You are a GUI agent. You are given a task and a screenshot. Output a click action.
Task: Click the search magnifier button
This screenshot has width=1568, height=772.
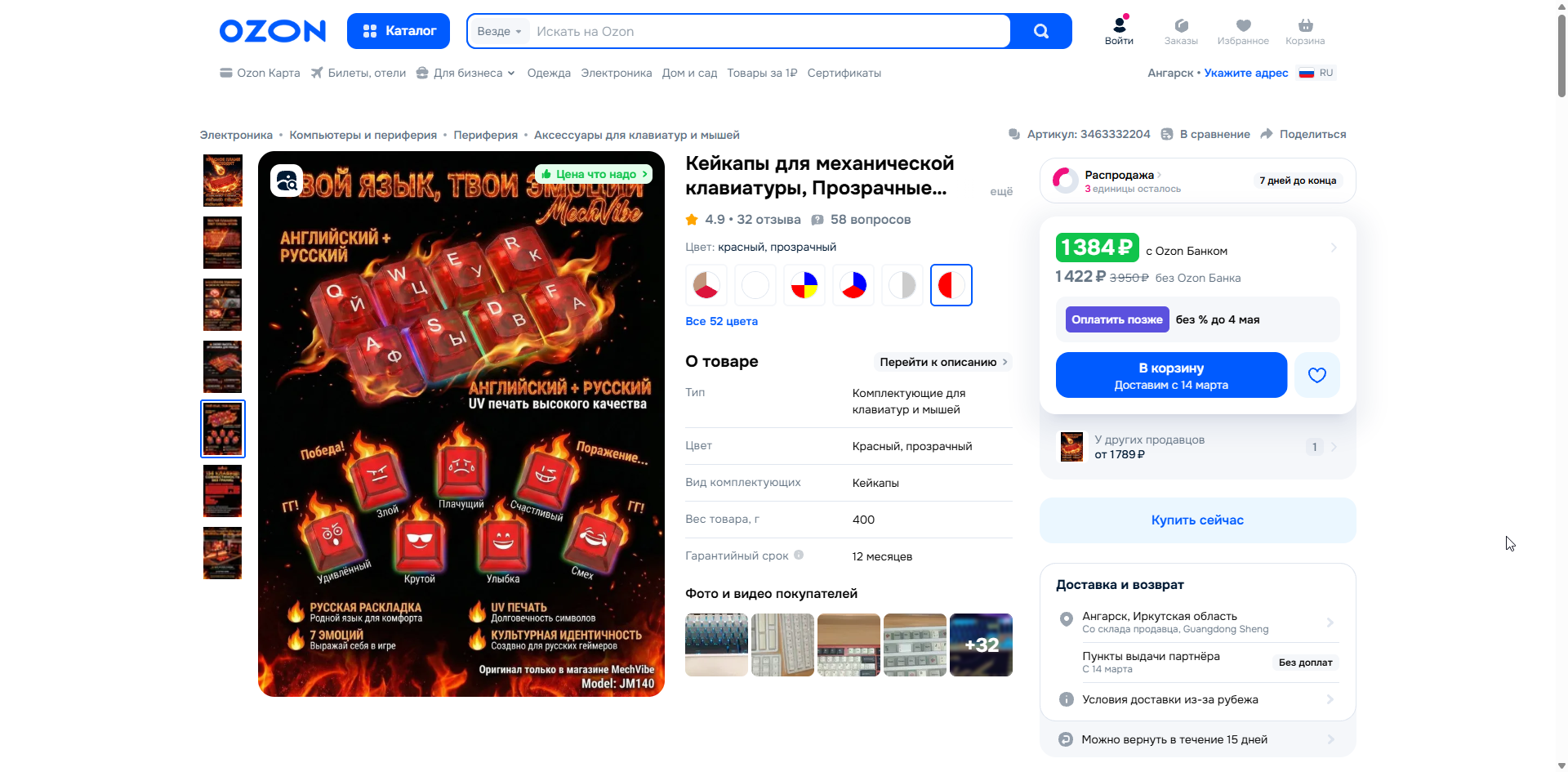tap(1040, 31)
